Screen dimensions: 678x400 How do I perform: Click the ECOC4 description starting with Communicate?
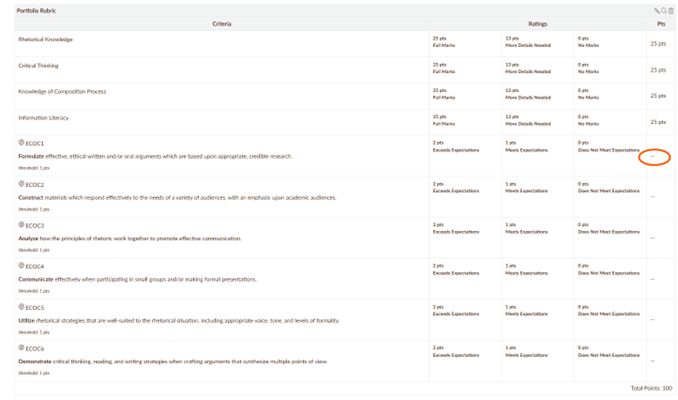pyautogui.click(x=138, y=279)
